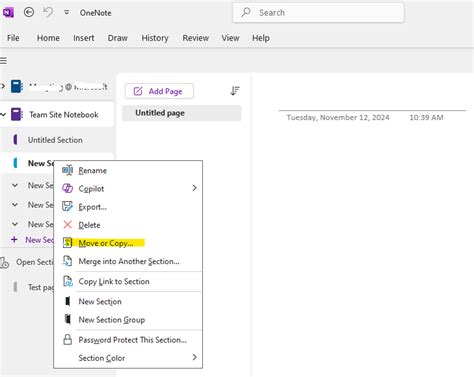Click the blue notebook icon
This screenshot has width=474, height=377.
coord(17,86)
